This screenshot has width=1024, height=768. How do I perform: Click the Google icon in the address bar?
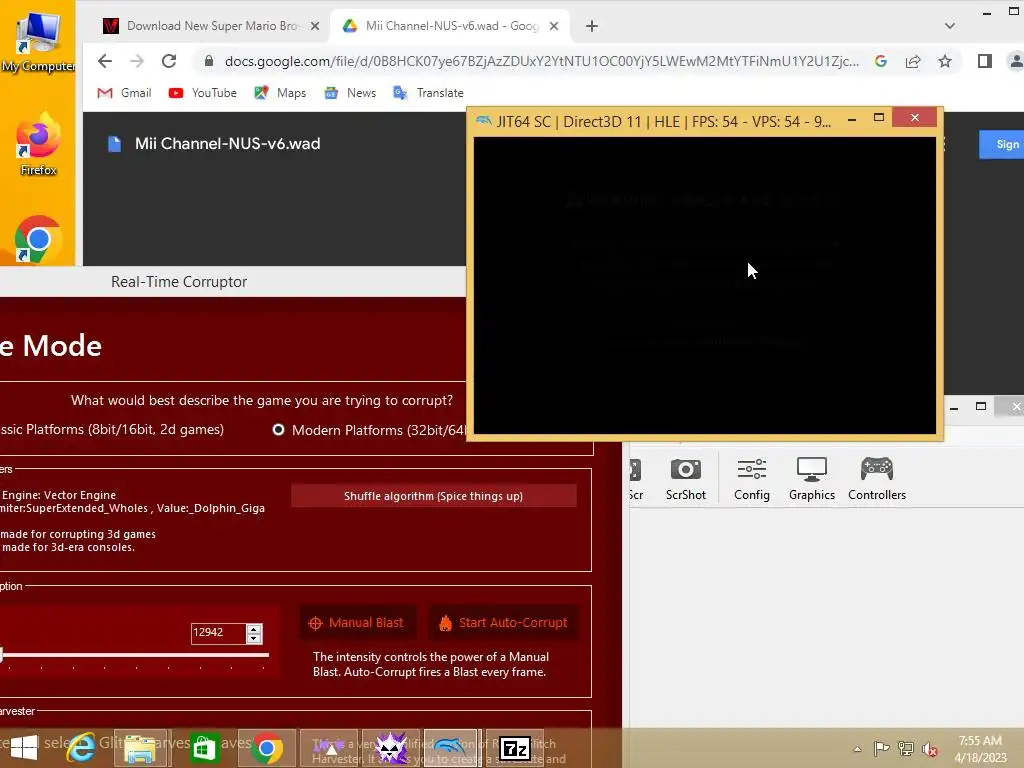click(x=881, y=61)
